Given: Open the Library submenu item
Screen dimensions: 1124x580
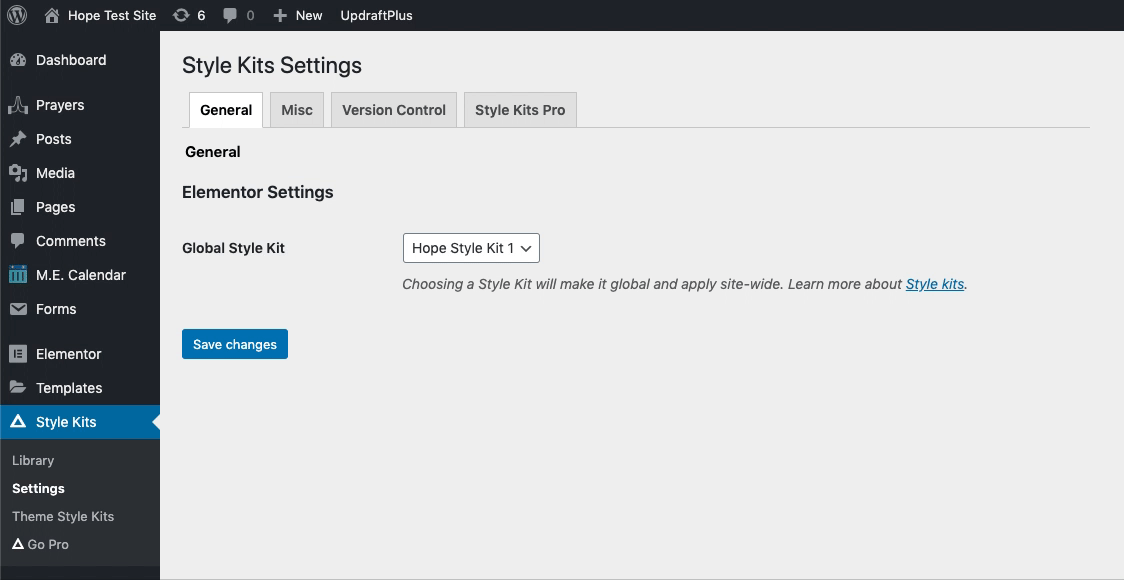Looking at the screenshot, I should pos(33,460).
